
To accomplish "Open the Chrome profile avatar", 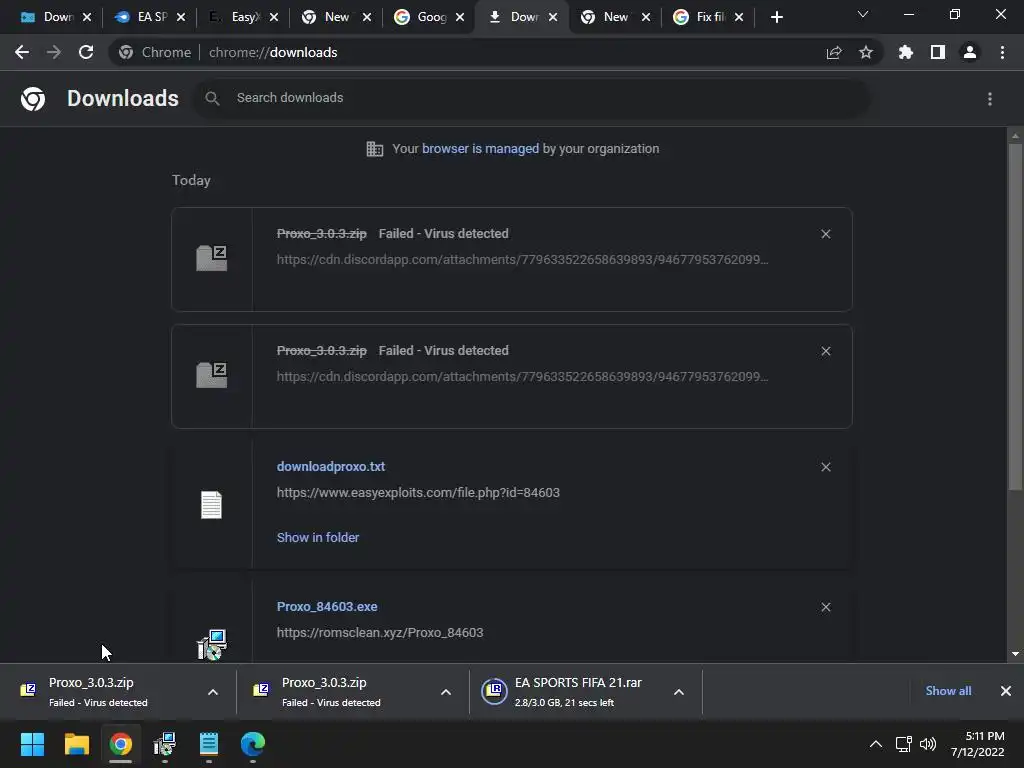I will 970,52.
